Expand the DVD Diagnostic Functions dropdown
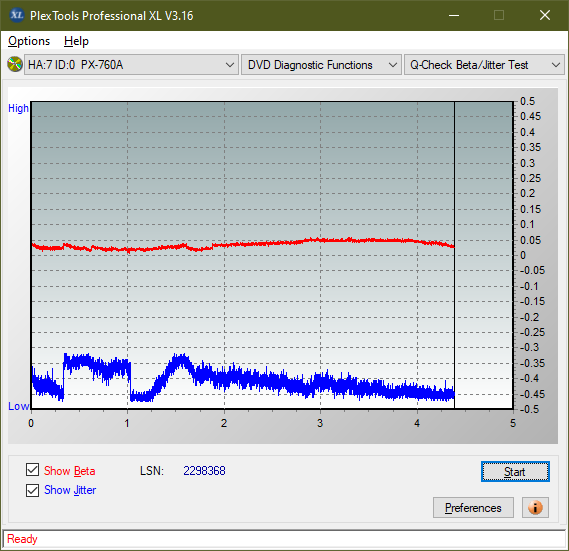Viewport: 569px width, 551px height. 321,65
